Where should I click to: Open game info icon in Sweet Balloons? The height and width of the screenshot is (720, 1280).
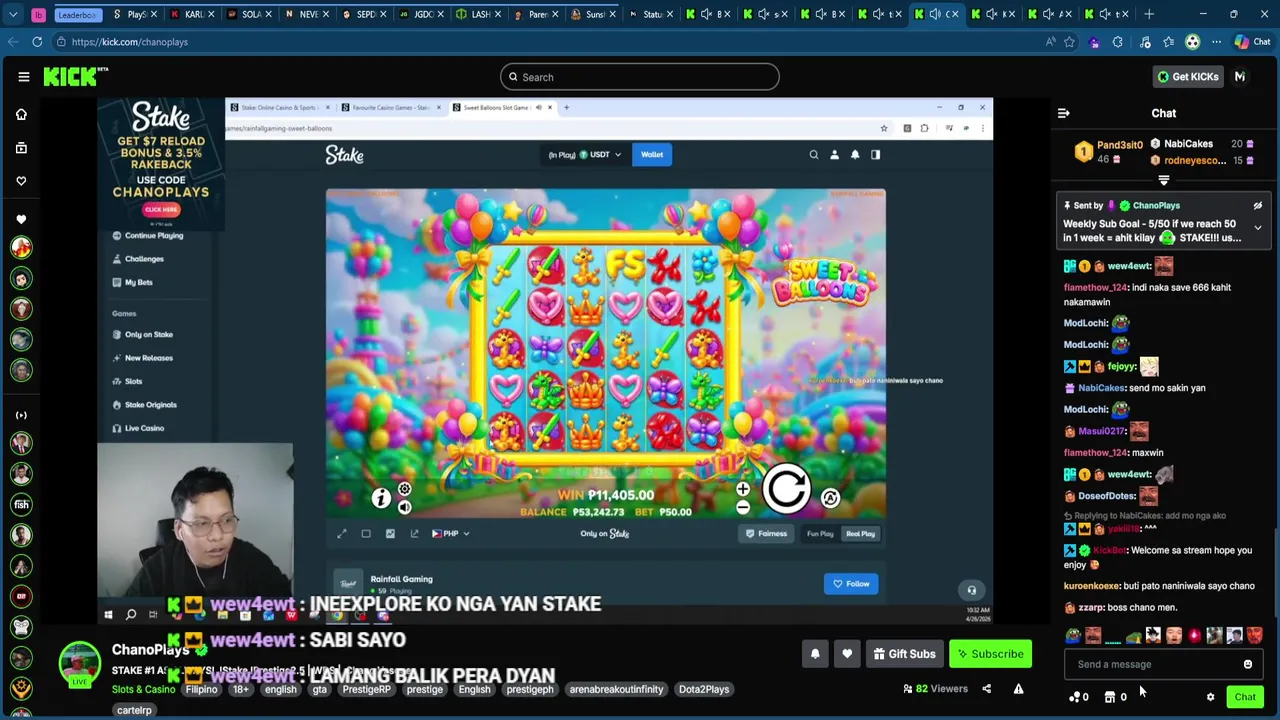[x=381, y=498]
